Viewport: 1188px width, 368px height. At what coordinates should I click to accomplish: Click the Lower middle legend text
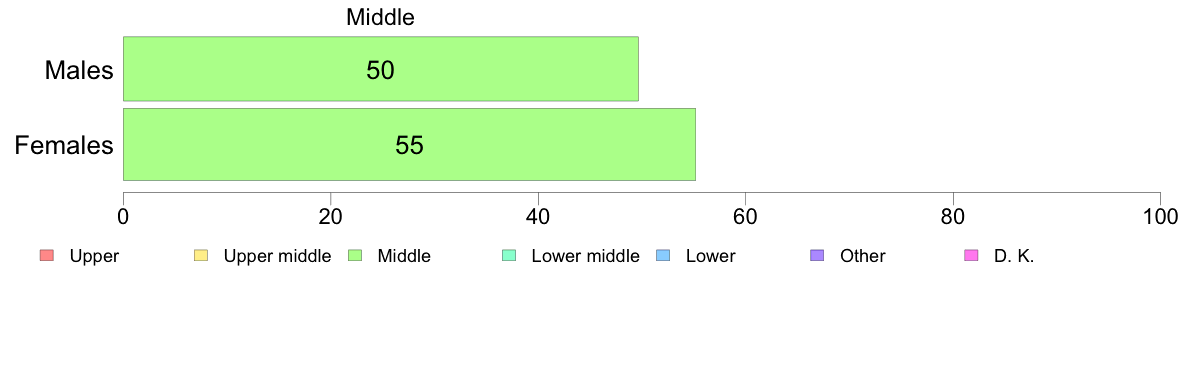point(586,256)
